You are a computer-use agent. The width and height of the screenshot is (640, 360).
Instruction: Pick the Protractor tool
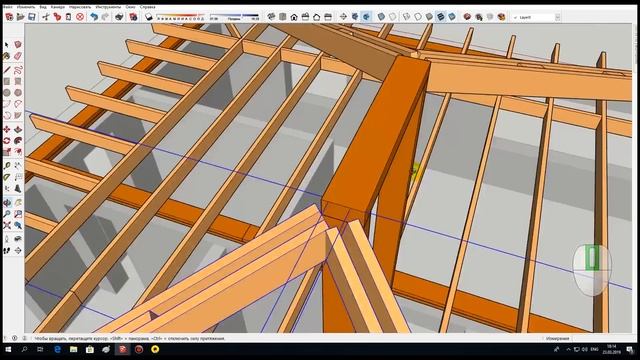[x=7, y=177]
